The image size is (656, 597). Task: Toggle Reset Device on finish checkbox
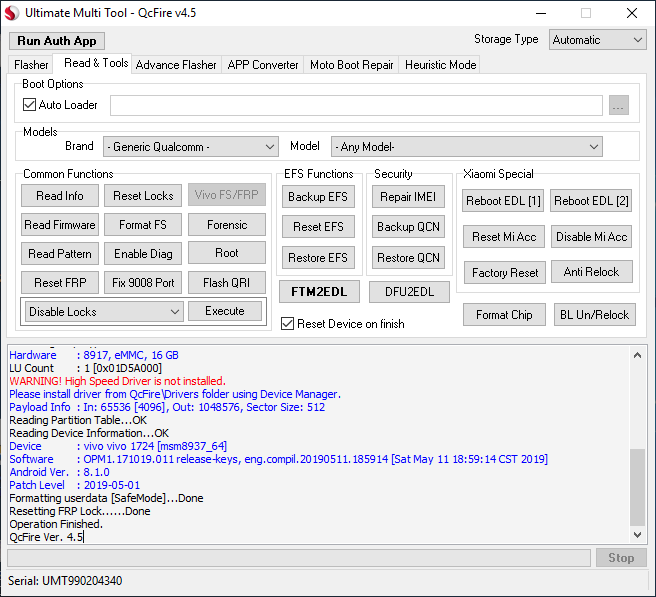[x=287, y=324]
